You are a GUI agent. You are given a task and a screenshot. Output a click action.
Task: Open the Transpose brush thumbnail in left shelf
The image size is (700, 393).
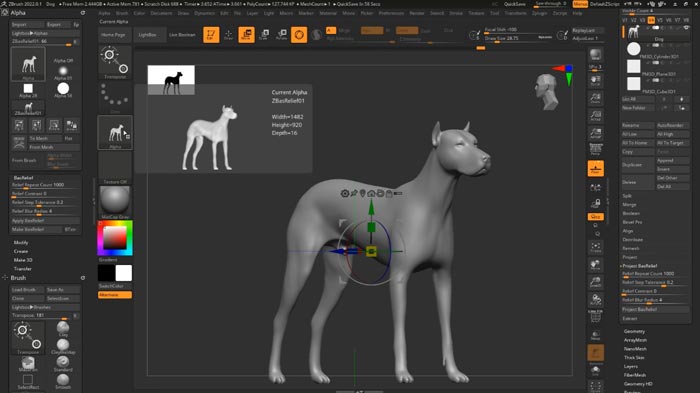pos(115,62)
